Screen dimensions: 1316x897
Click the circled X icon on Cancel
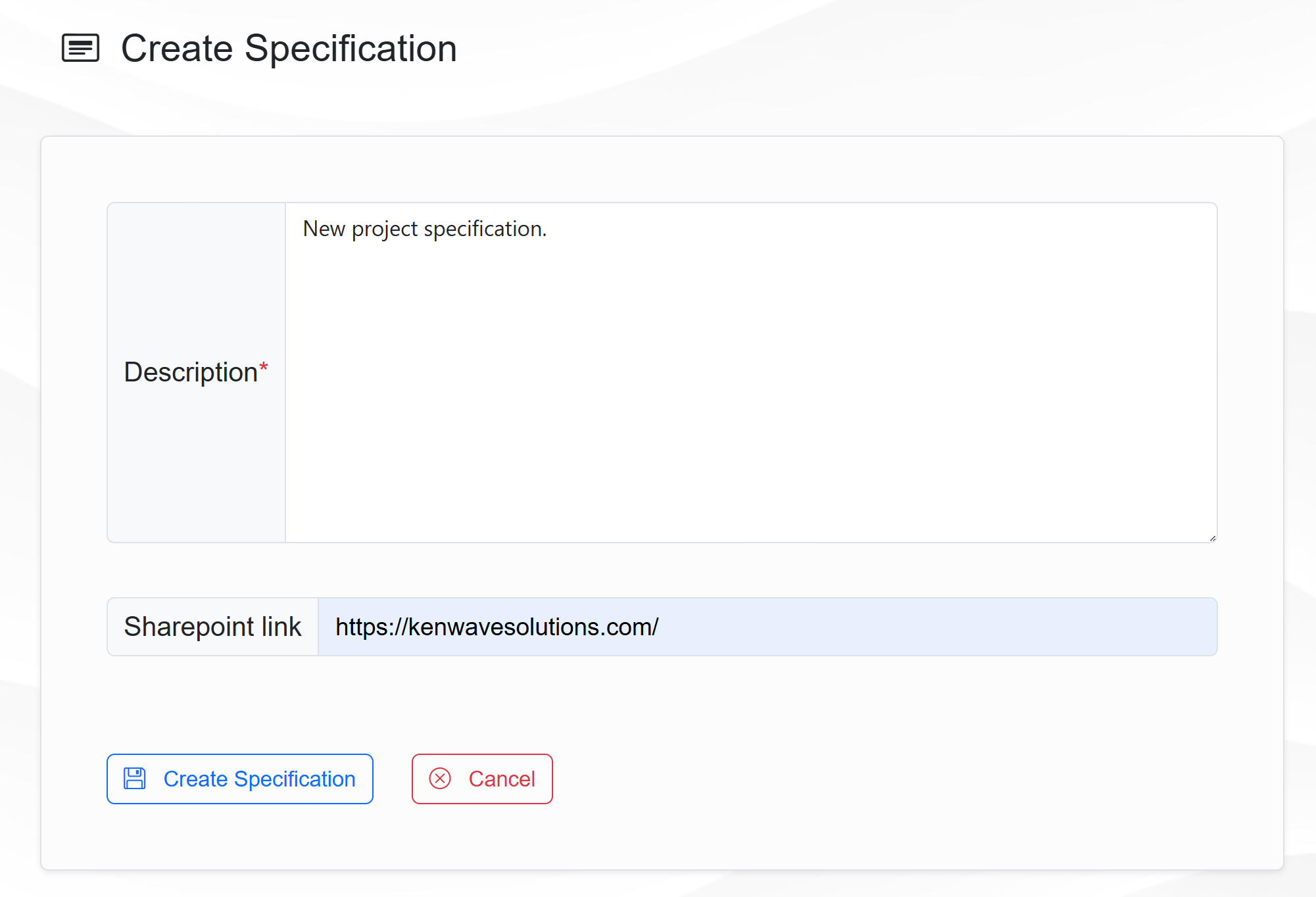pyautogui.click(x=440, y=779)
